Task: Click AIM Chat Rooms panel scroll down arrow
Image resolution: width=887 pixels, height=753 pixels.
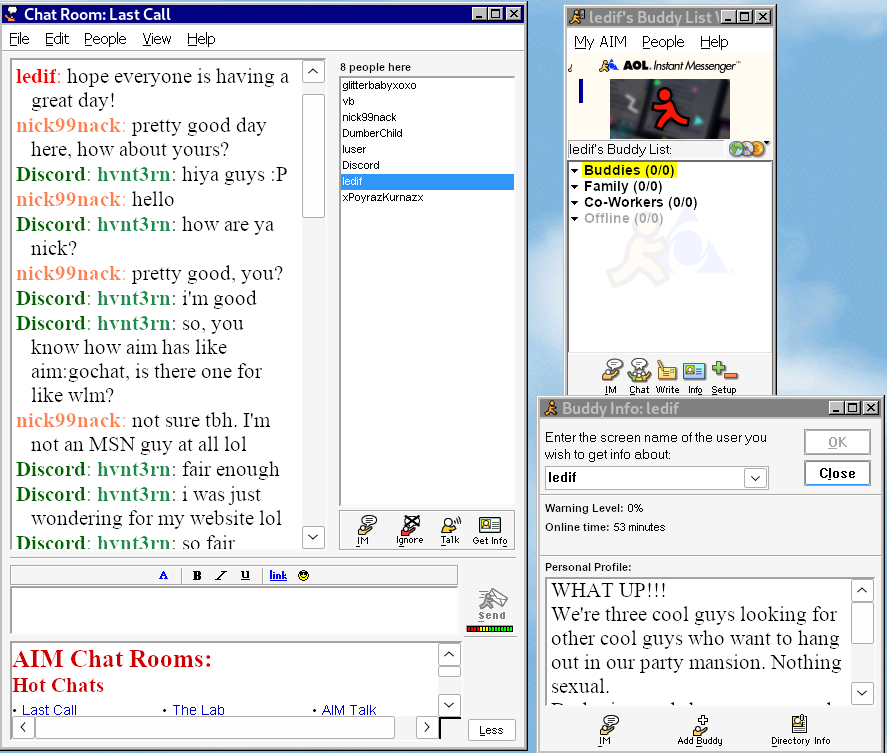Action: tap(449, 704)
